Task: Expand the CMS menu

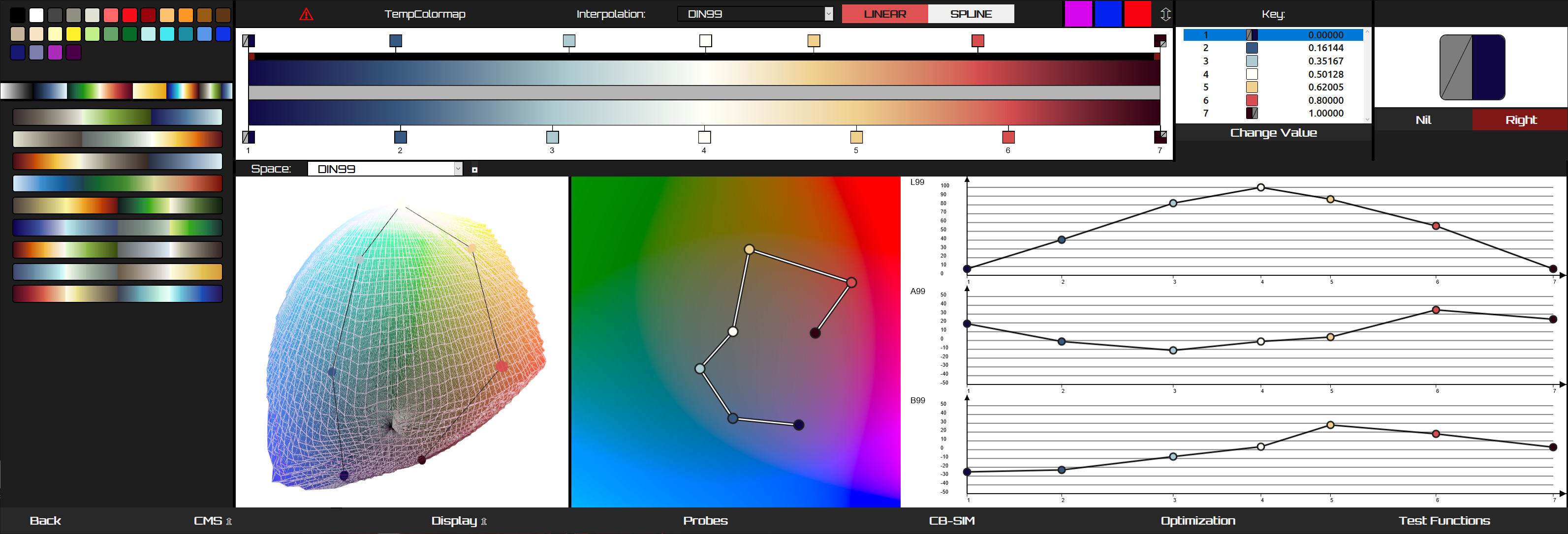Action: tap(213, 521)
